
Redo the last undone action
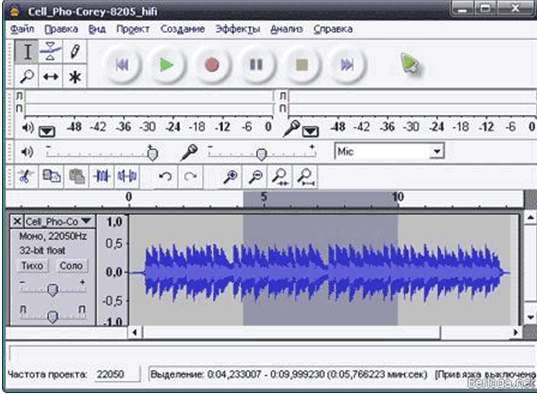click(190, 177)
